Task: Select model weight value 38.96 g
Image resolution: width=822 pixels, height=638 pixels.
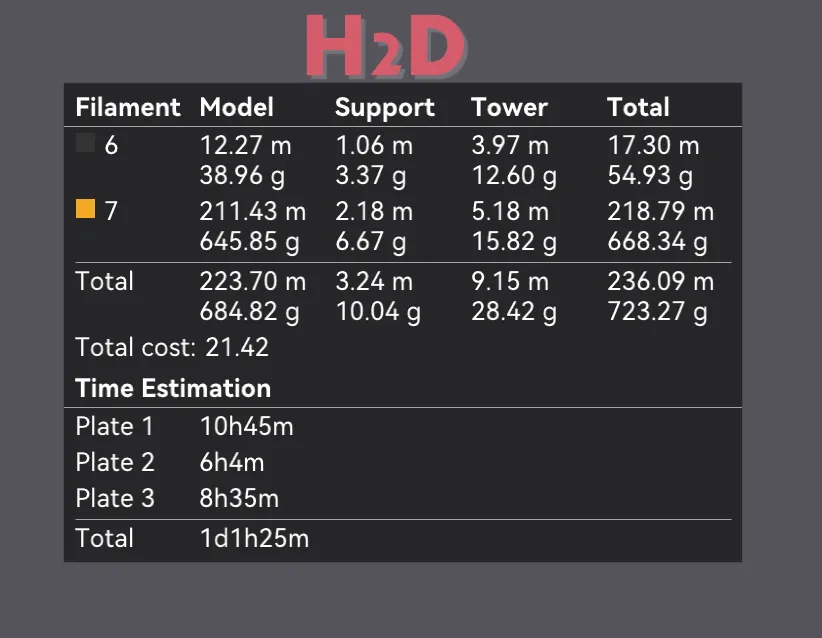Action: pyautogui.click(x=242, y=176)
